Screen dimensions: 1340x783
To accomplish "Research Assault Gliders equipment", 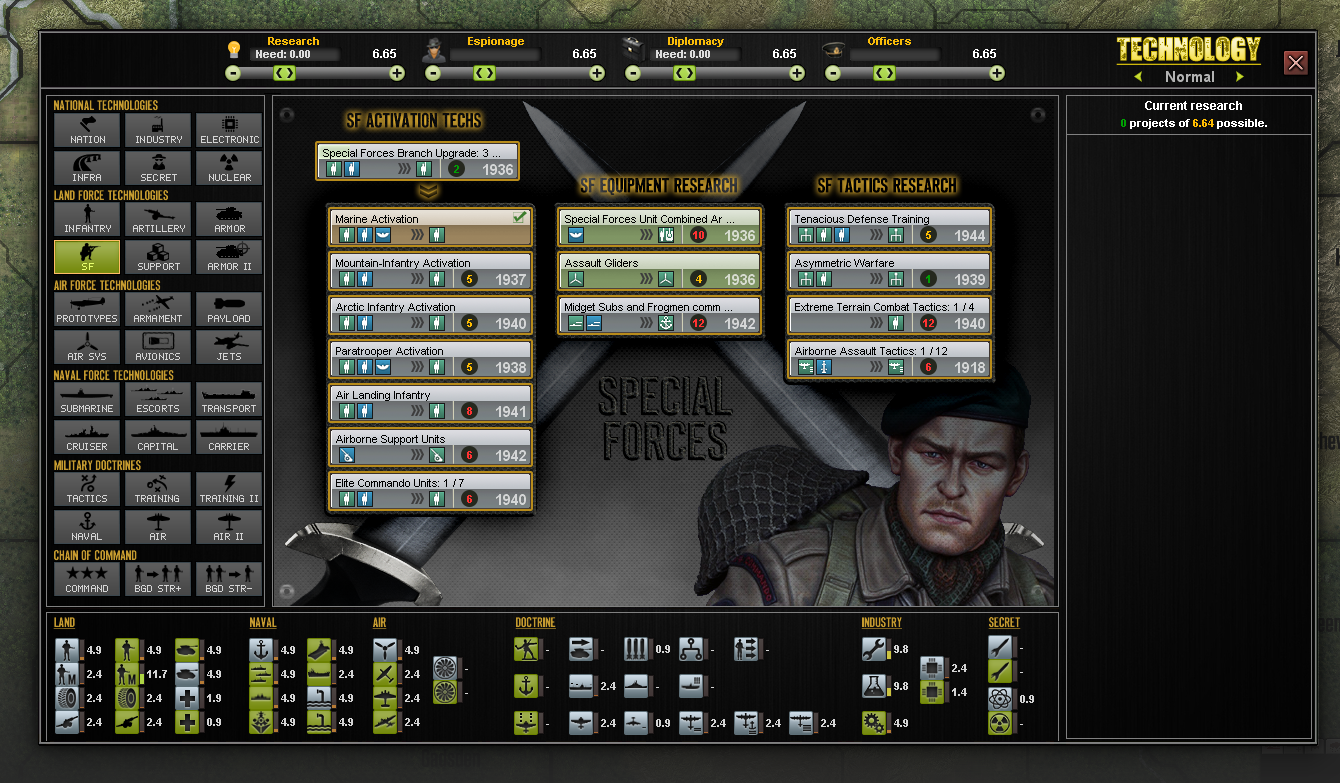I will [660, 271].
